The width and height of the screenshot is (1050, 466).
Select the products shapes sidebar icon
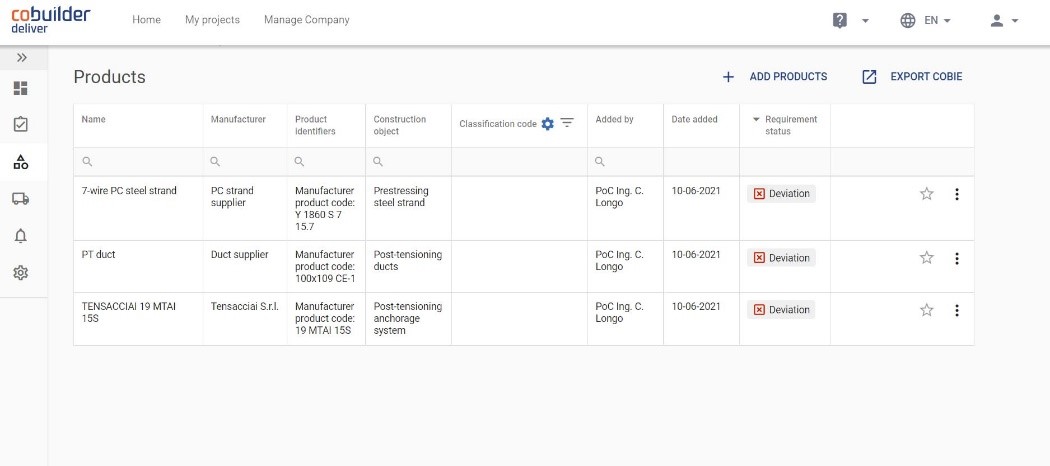point(20,162)
